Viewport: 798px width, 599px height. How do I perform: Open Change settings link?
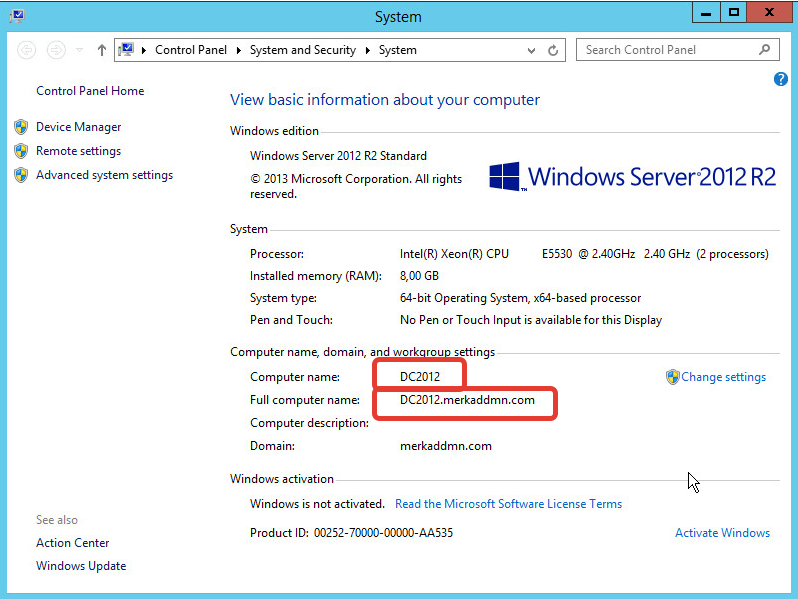pos(723,377)
